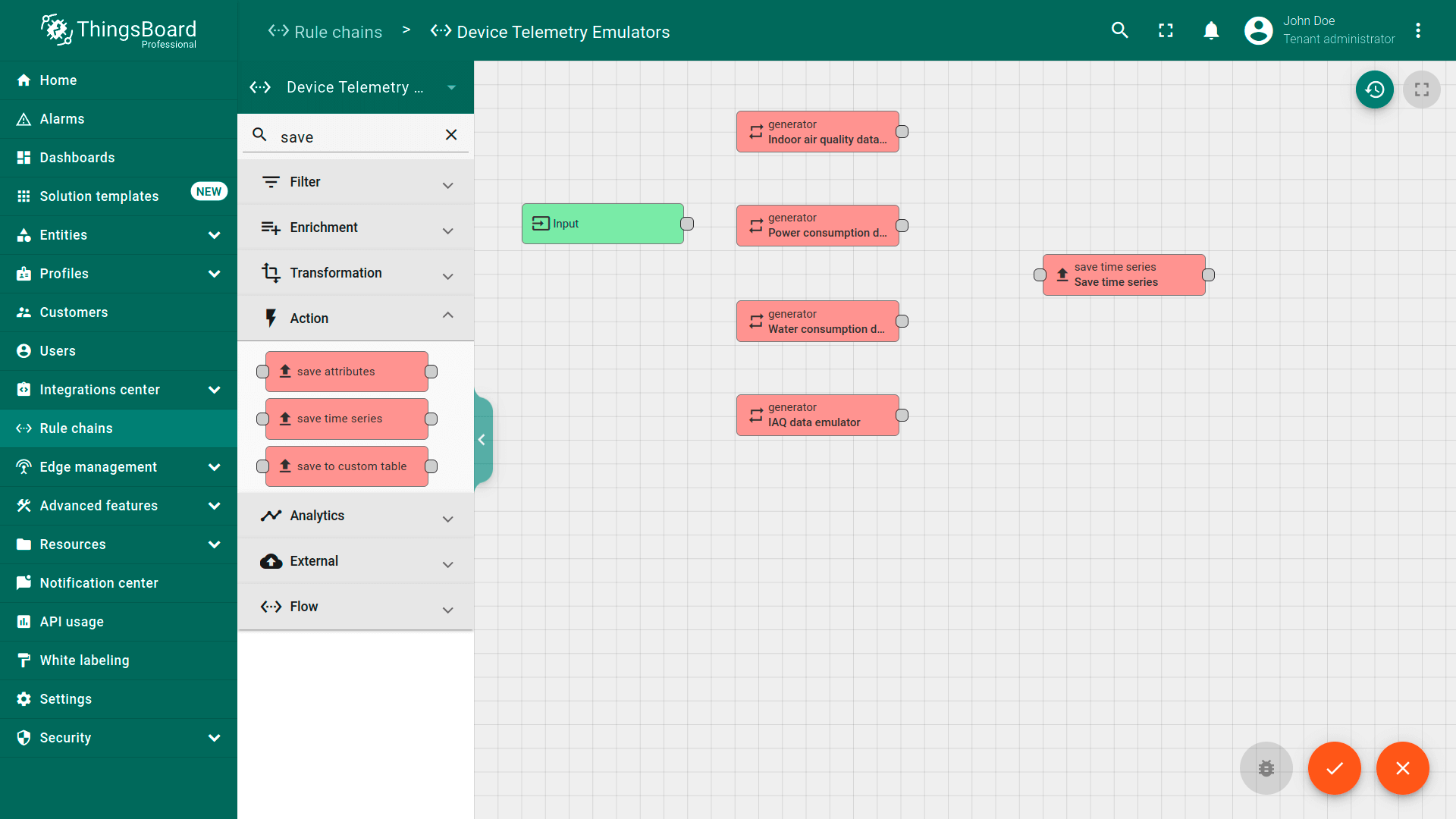1456x819 pixels.
Task: Open the Device Telemetry rule chain dropdown
Action: tap(451, 87)
